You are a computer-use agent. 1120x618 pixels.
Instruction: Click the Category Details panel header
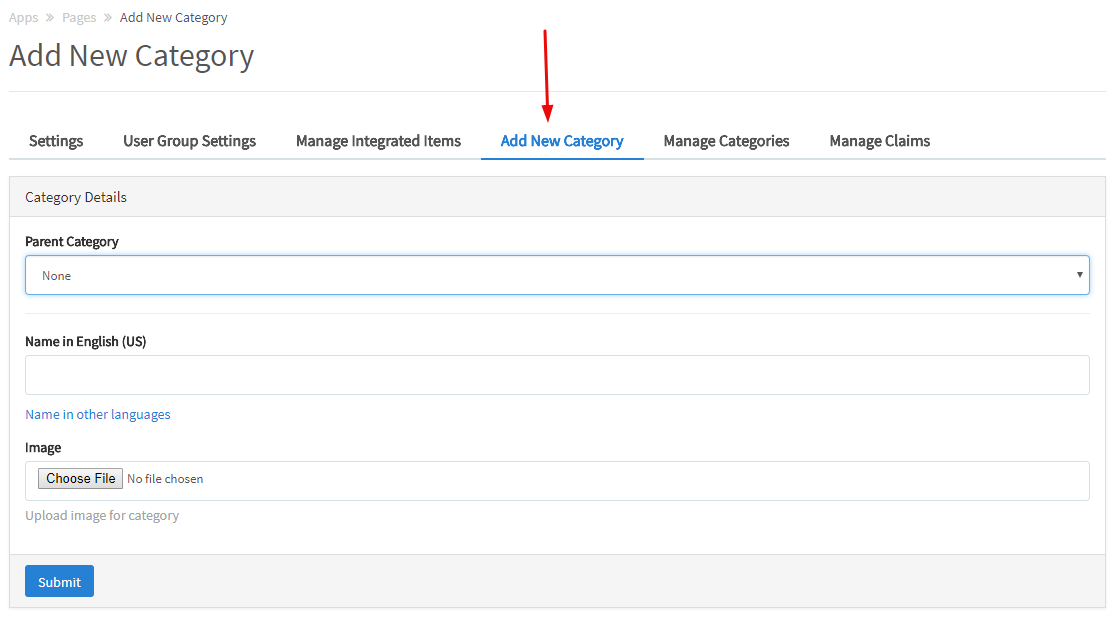76,197
